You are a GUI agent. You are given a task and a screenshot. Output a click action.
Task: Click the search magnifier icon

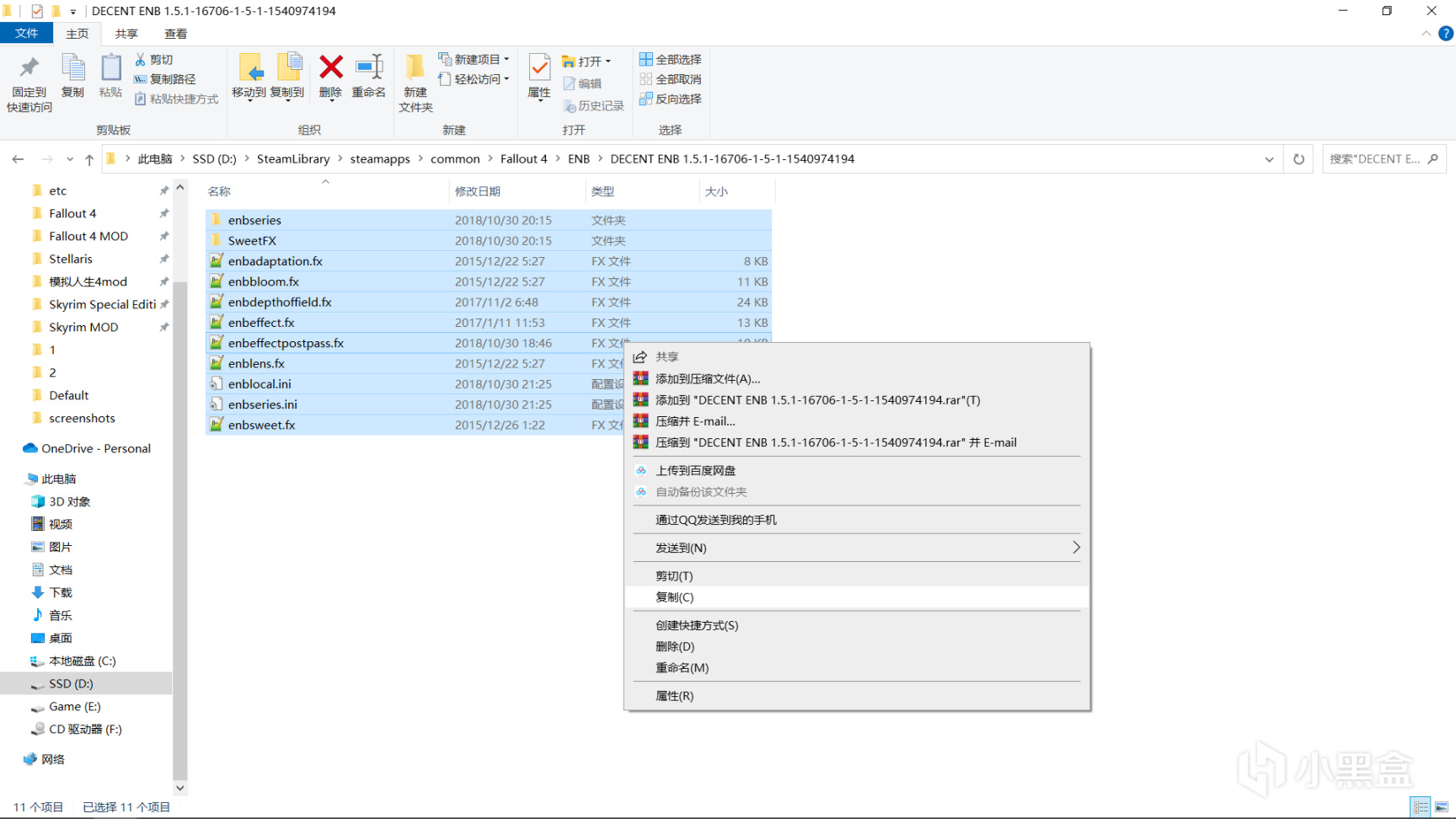[1433, 158]
